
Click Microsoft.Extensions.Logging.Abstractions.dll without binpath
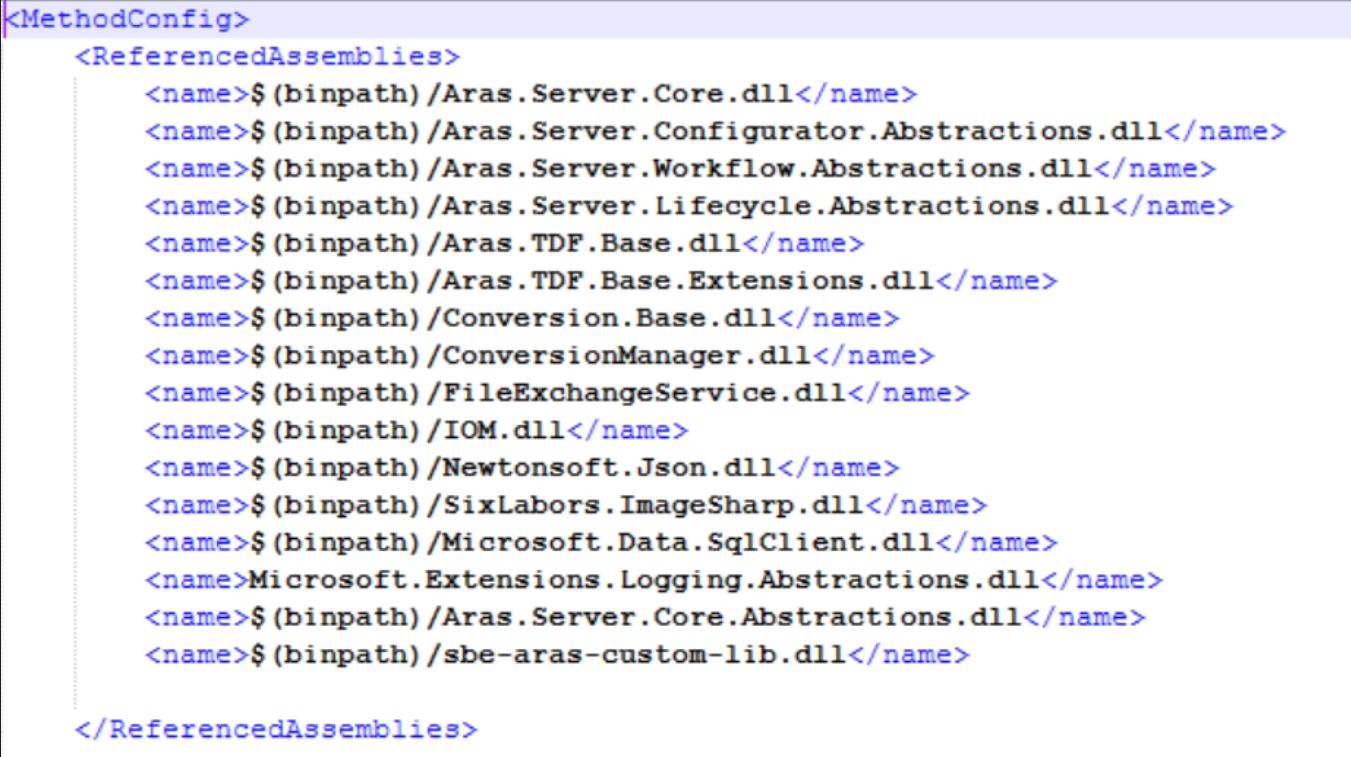tap(652, 579)
